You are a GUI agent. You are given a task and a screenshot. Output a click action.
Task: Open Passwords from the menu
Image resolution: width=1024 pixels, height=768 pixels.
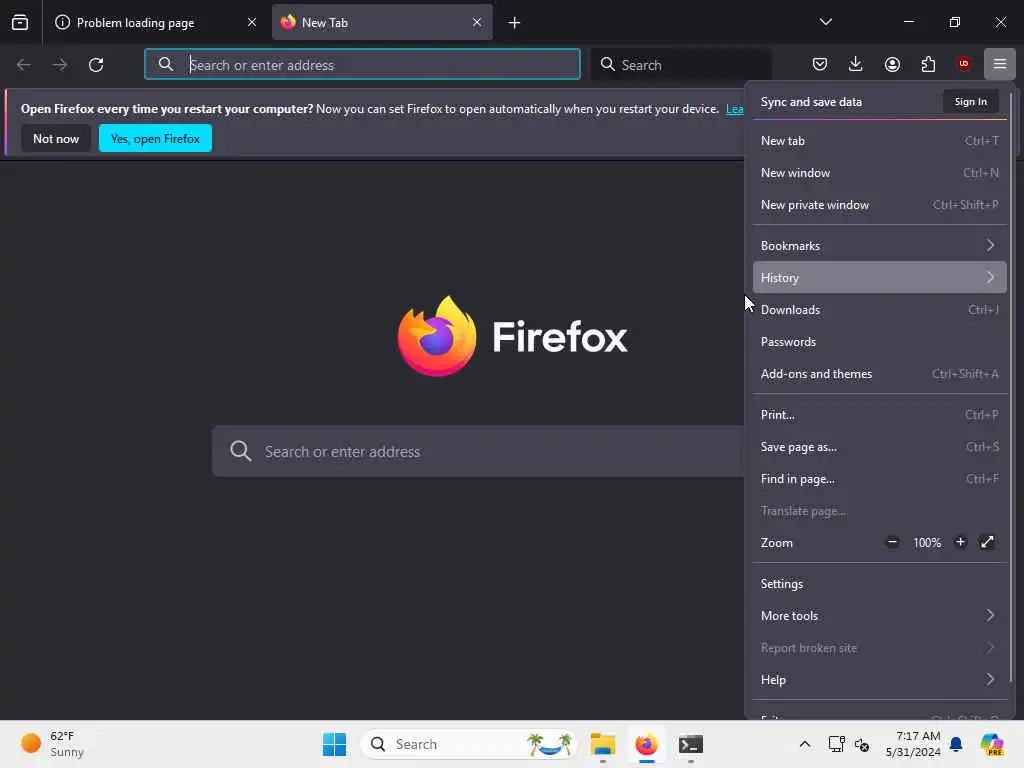879,342
